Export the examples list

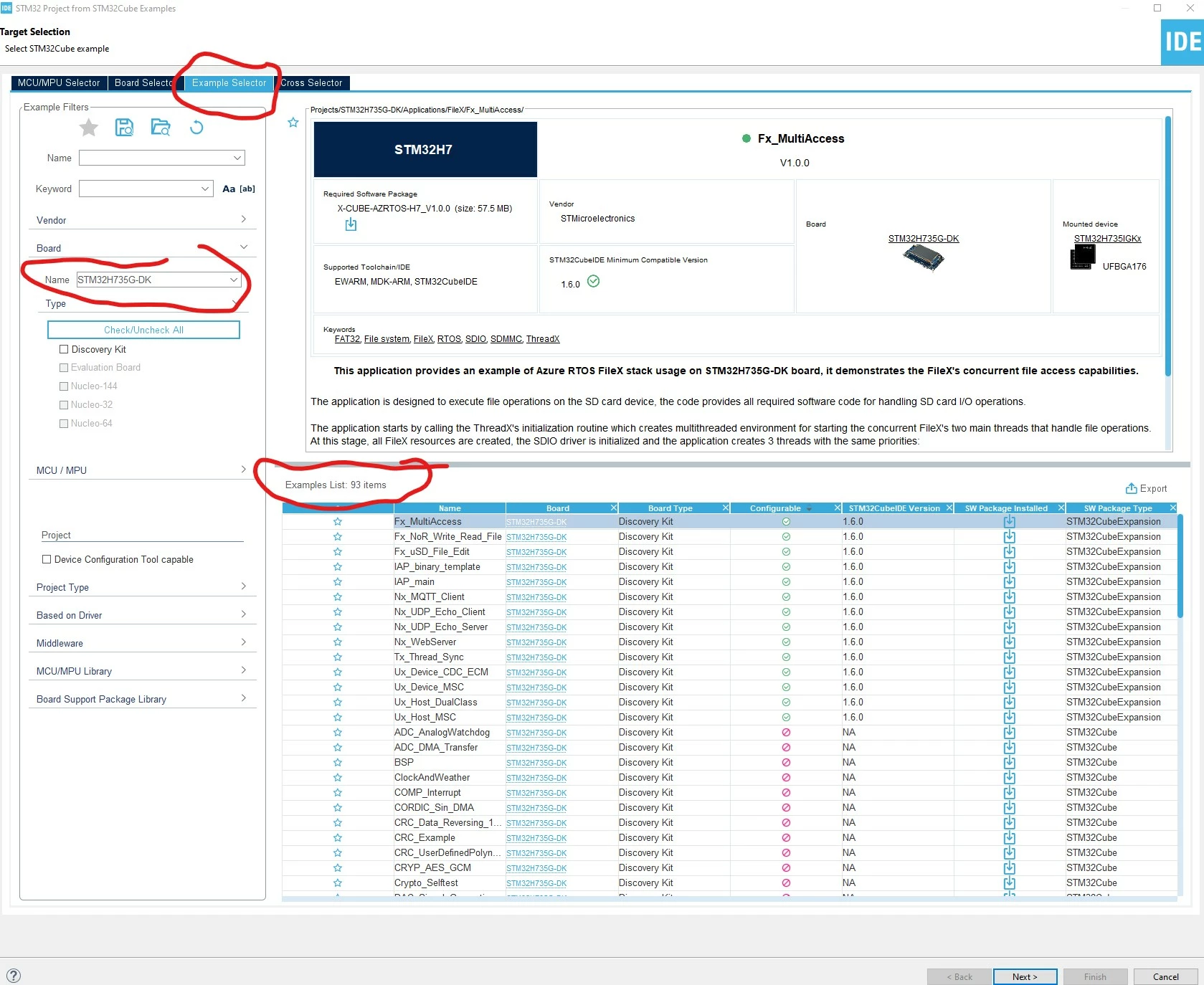pos(1146,488)
